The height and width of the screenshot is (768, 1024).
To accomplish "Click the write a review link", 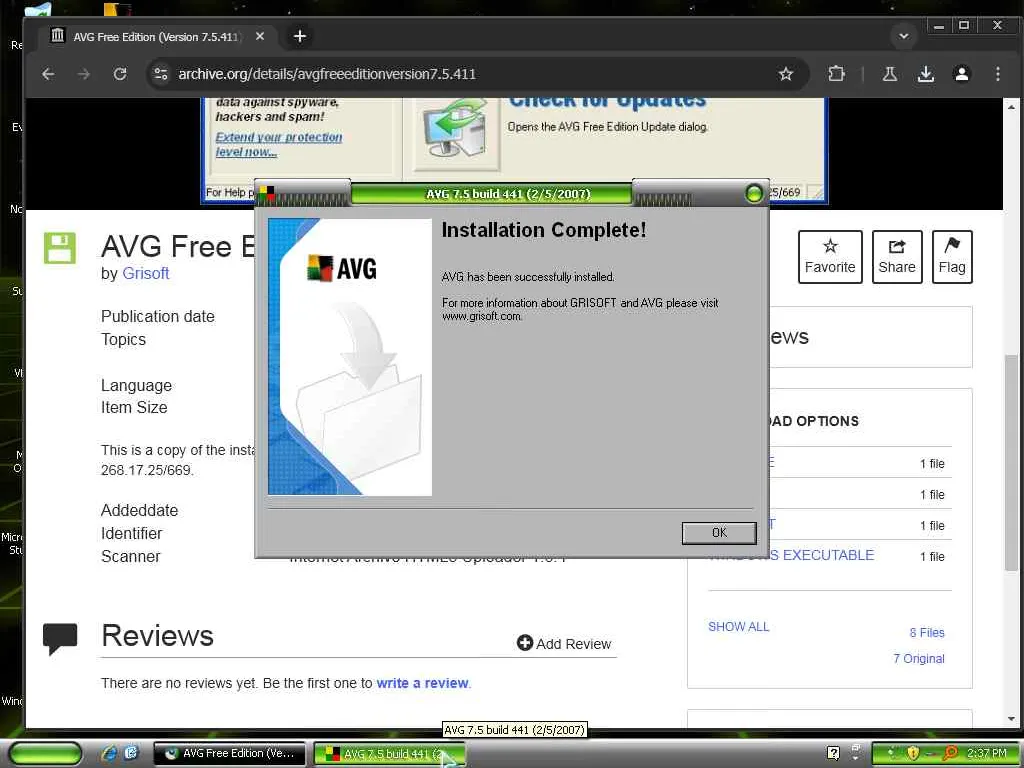I will click(x=423, y=683).
